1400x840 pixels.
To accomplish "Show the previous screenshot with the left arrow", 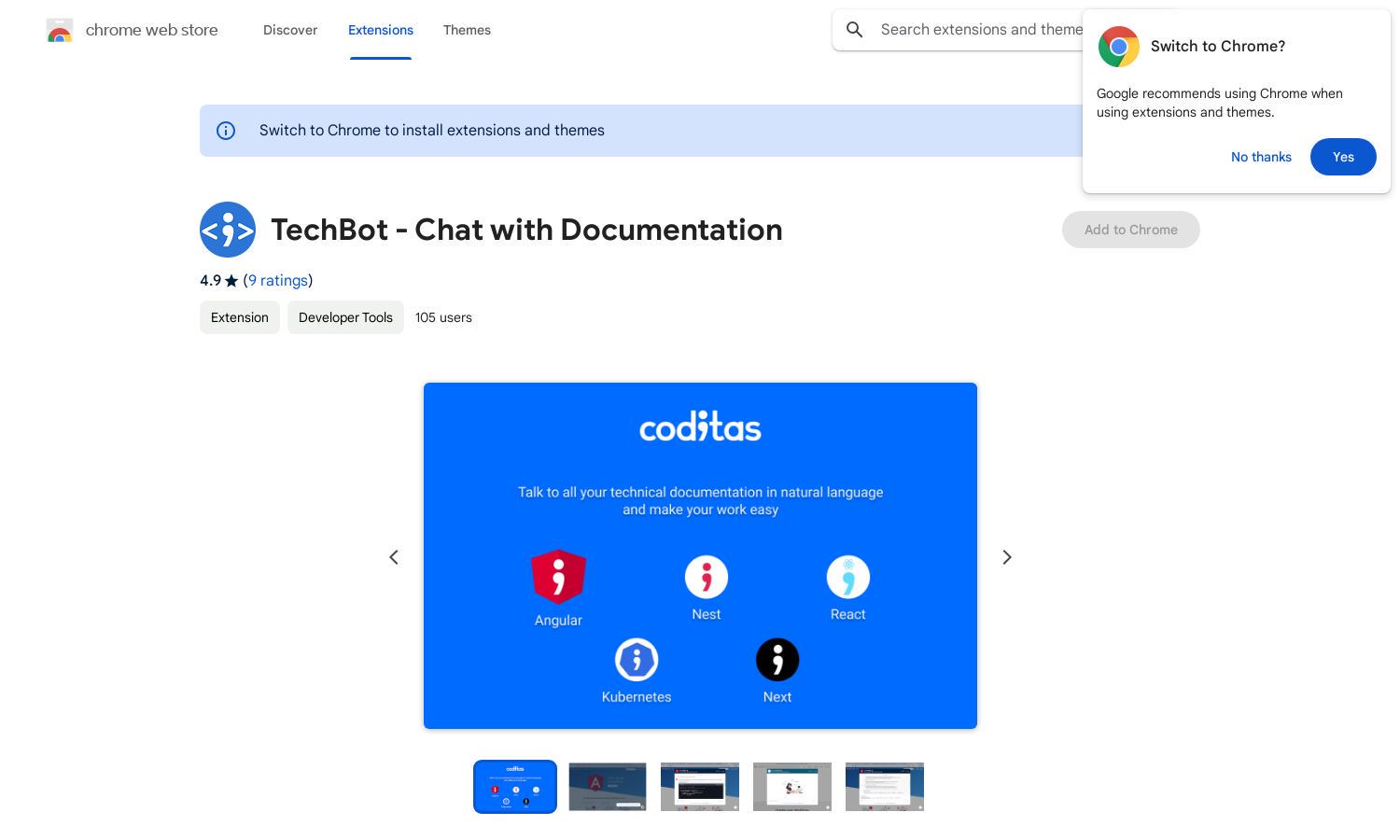I will pos(394,557).
